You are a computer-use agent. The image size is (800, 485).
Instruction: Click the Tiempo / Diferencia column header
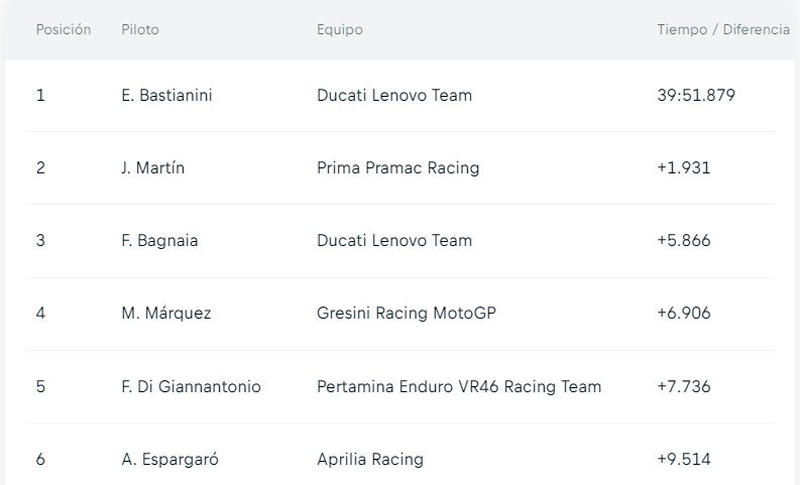coord(723,30)
